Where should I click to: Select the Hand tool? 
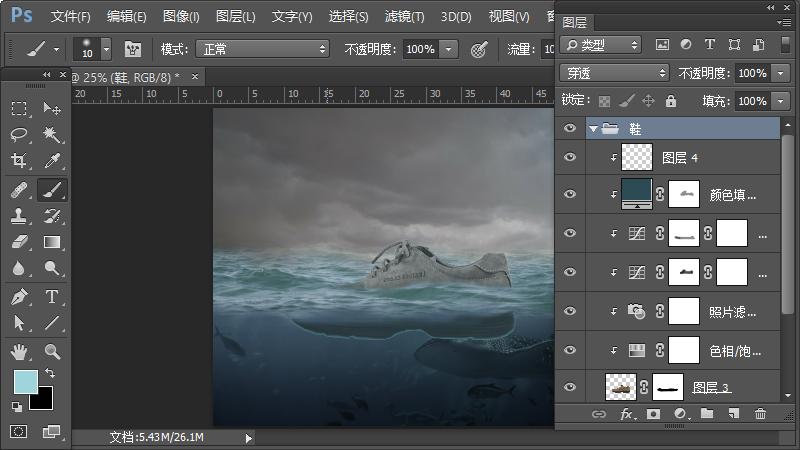pos(19,352)
